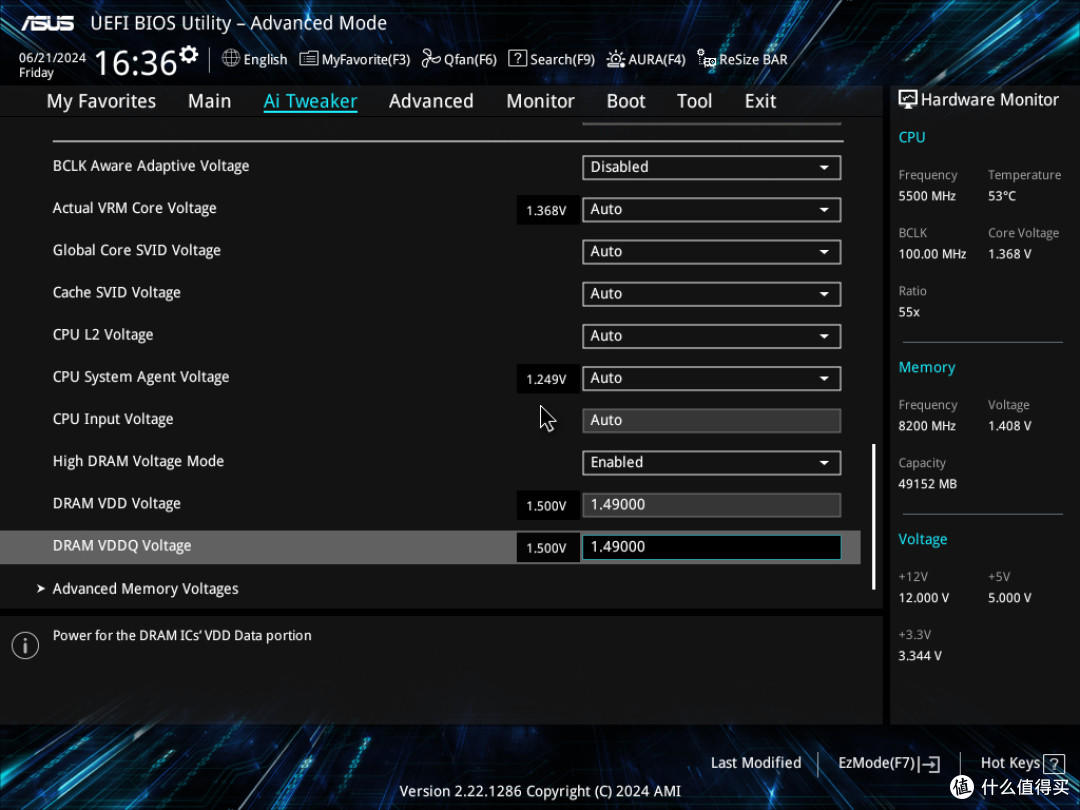
Task: Open Qfan(F6) fan control icon
Action: (x=431, y=59)
